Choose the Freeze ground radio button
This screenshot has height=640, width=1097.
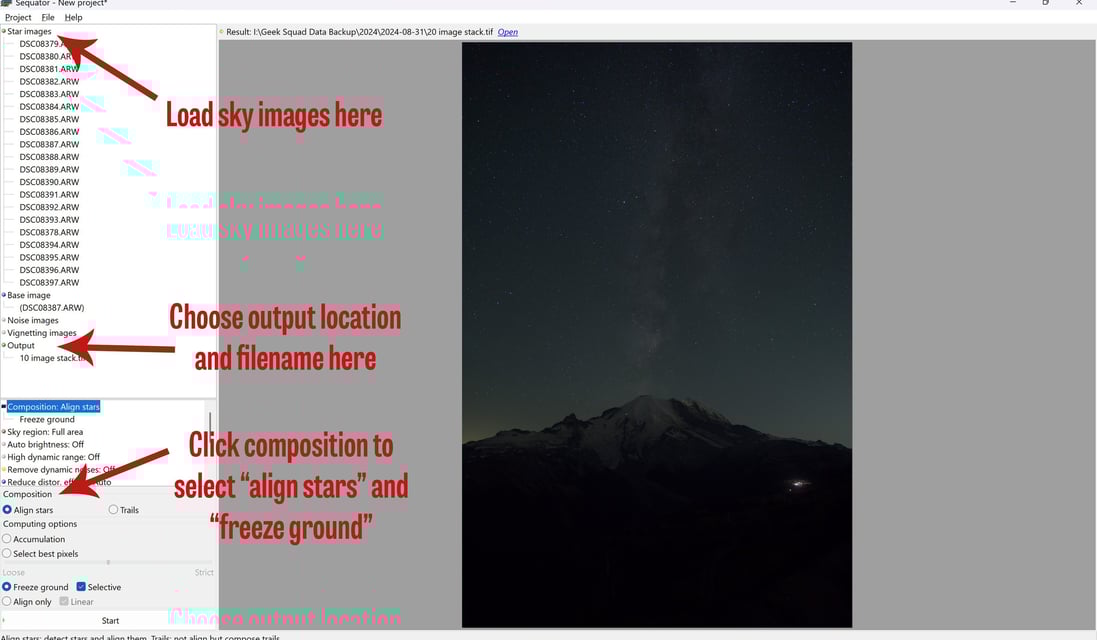tap(7, 587)
